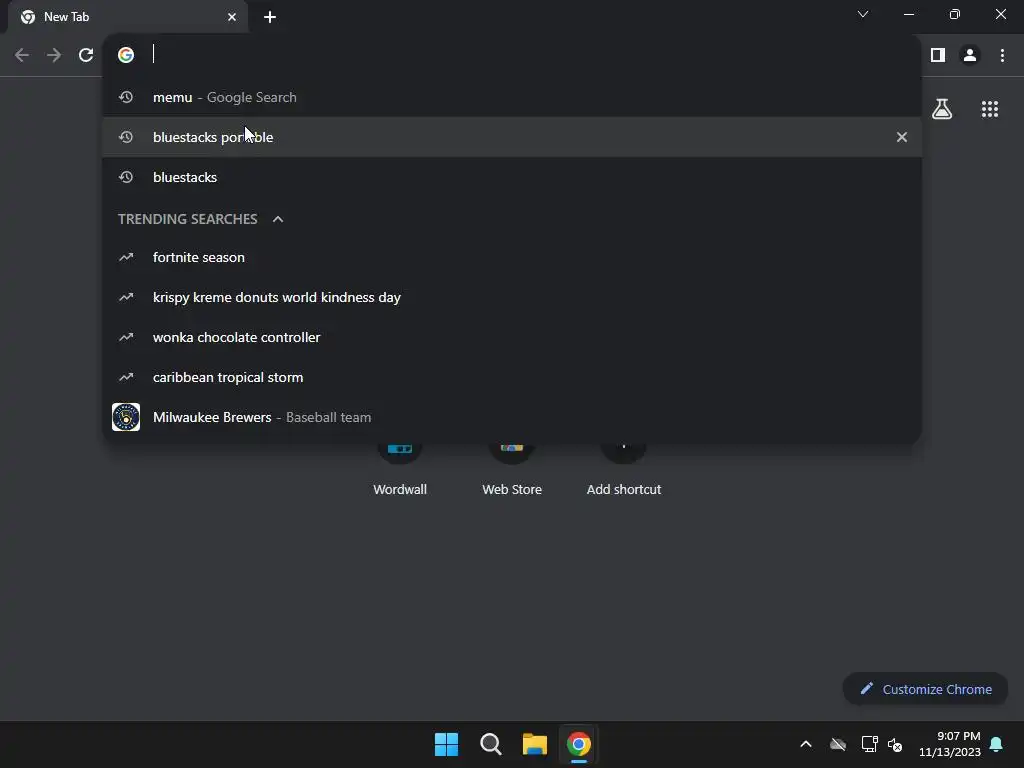Remove the 'bluestacks portable' suggestion
The height and width of the screenshot is (768, 1024).
[902, 137]
